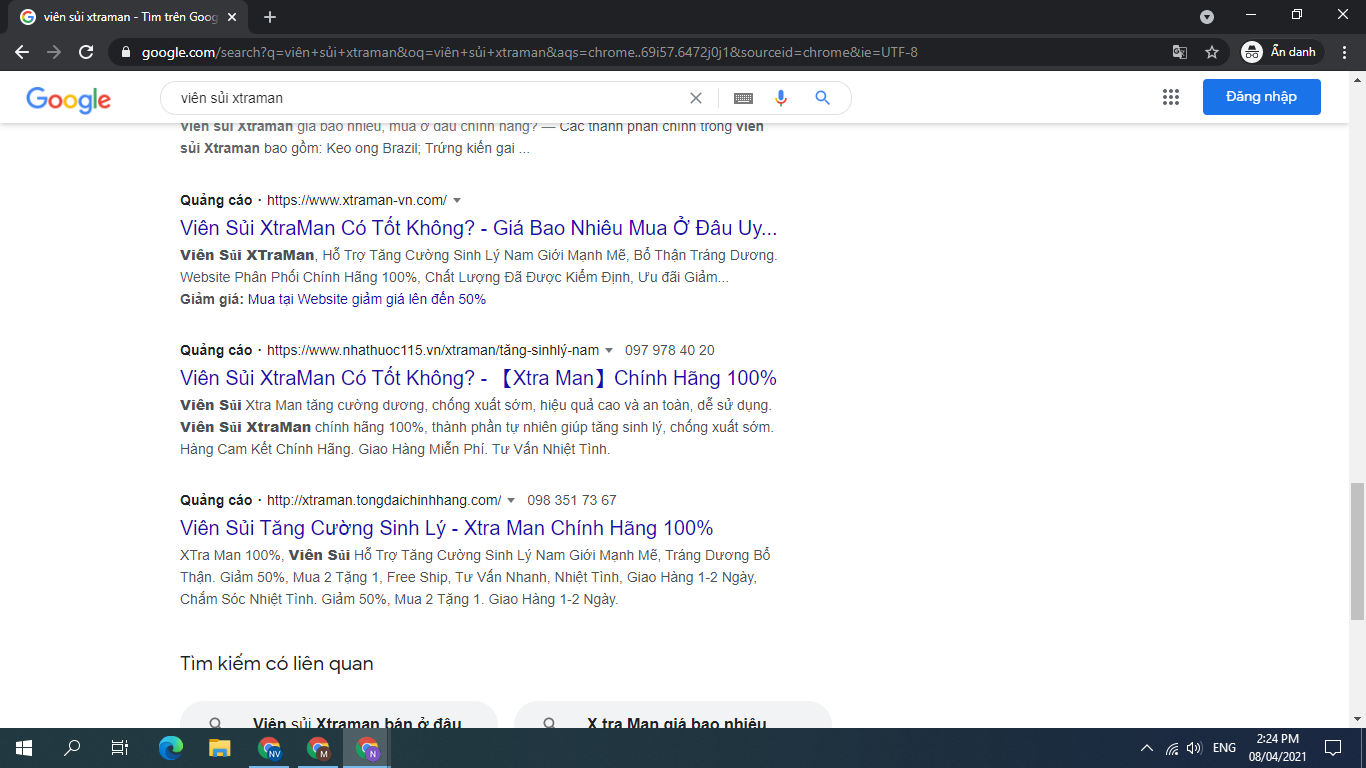Open the Wi-Fi network tray icon

point(1172,748)
